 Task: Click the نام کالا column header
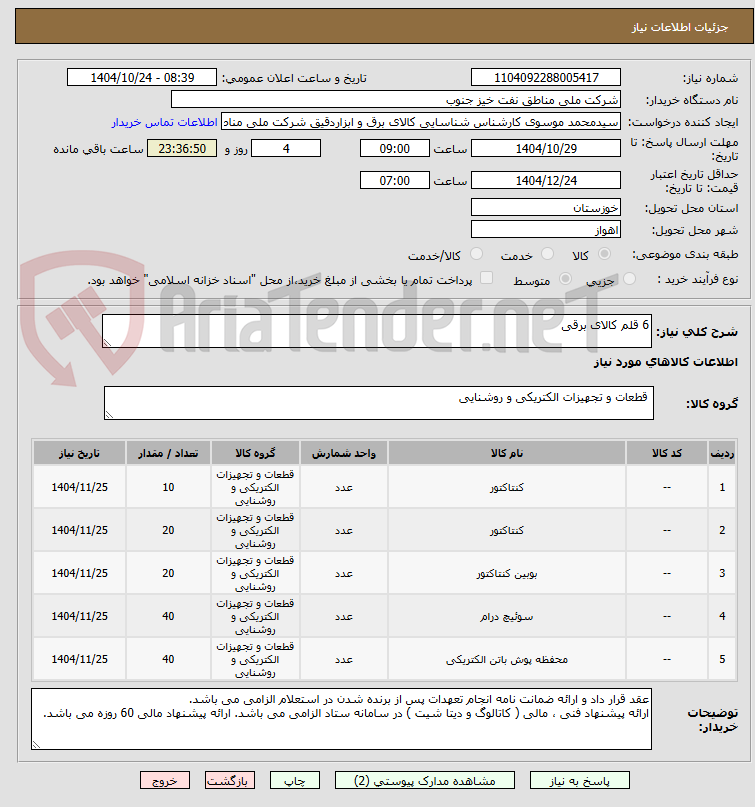(507, 453)
